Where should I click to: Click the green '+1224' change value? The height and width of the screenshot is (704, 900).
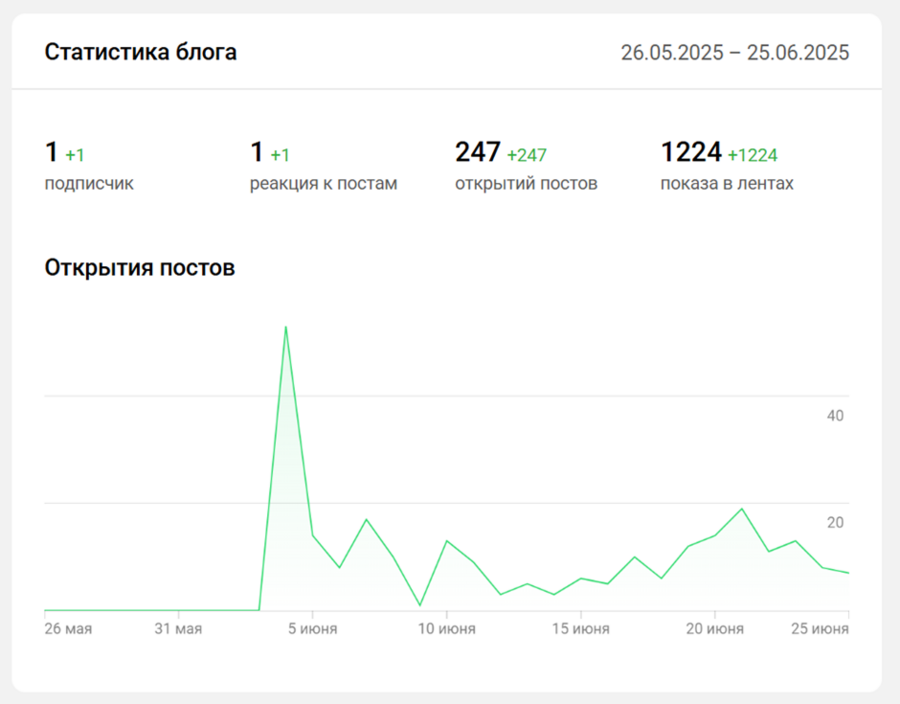pos(752,155)
